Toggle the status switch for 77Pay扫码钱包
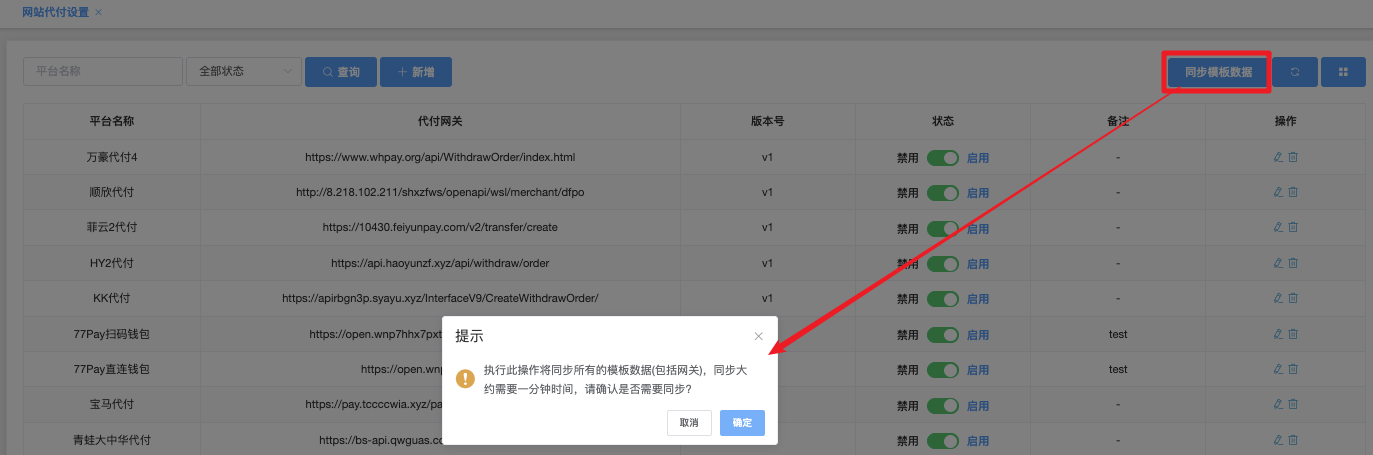This screenshot has width=1373, height=455. tap(942, 334)
